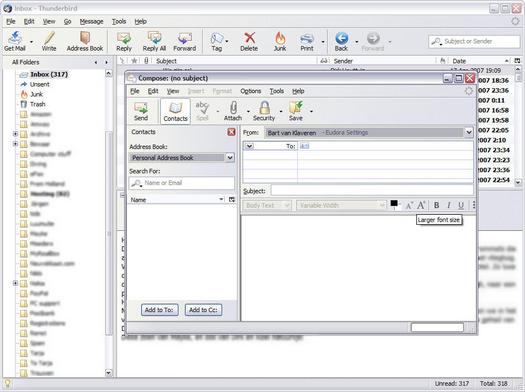Open the Personal Address Book dropdown
This screenshot has width=525, height=392.
click(x=181, y=158)
